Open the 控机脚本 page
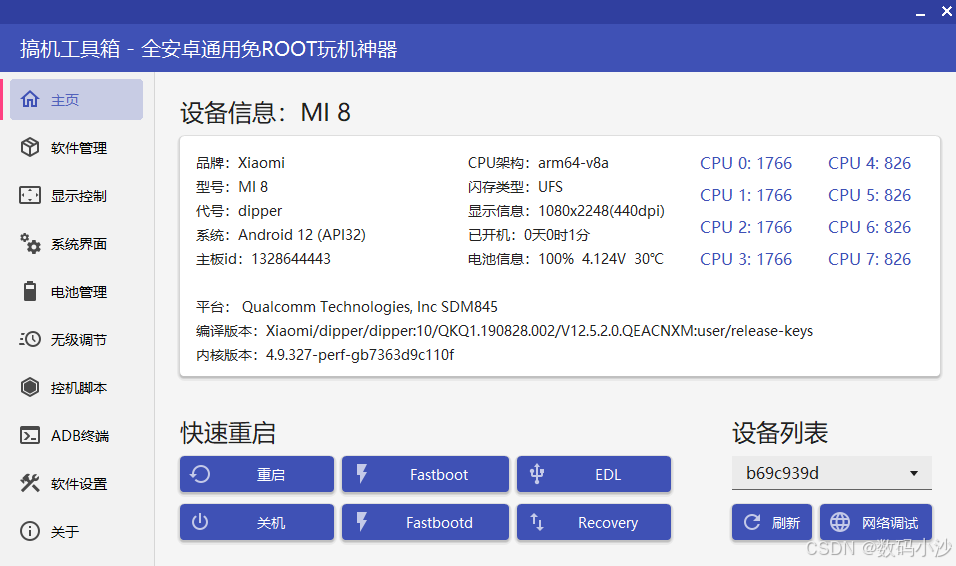The height and width of the screenshot is (566, 956). [76, 388]
